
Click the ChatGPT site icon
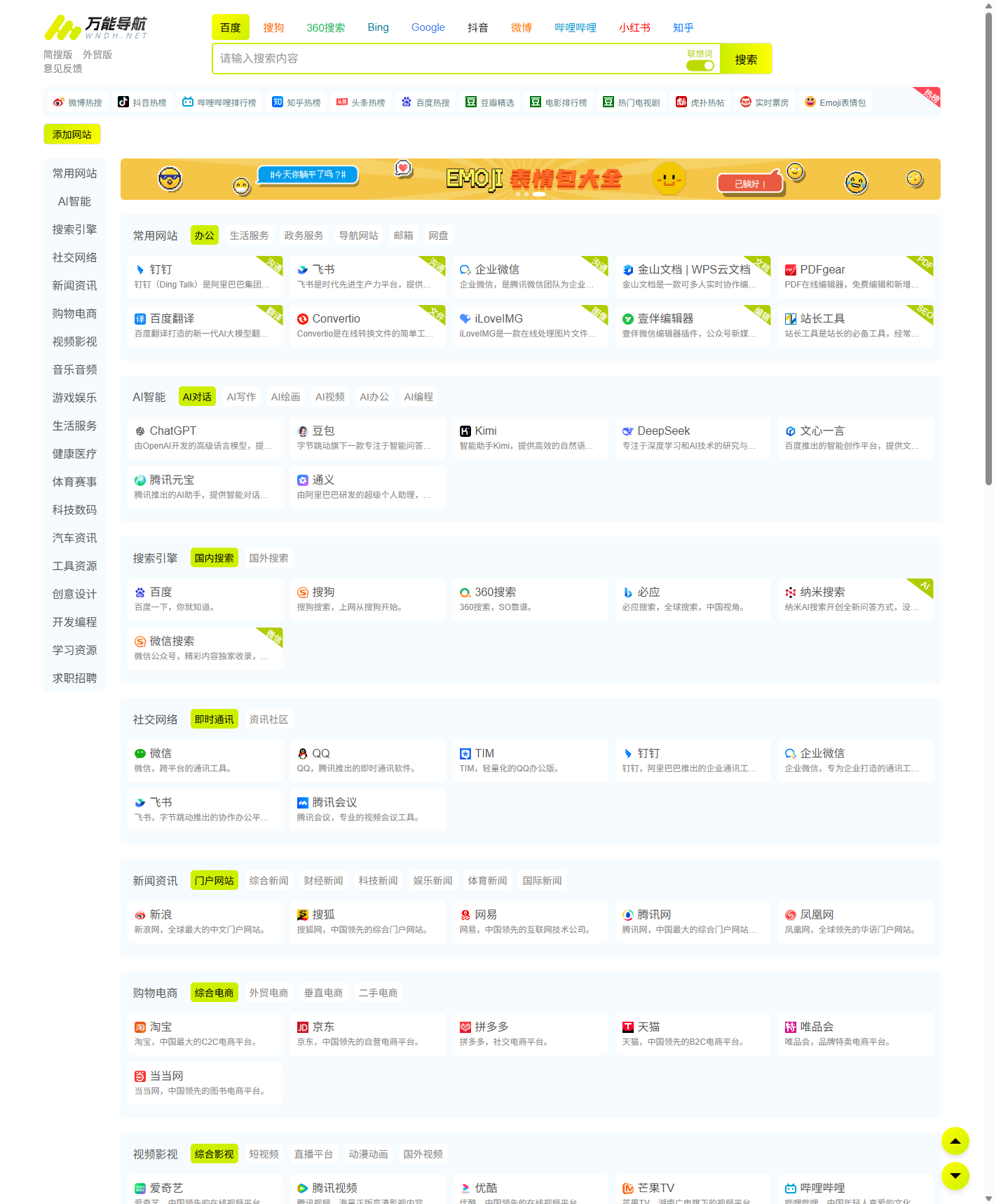point(140,431)
